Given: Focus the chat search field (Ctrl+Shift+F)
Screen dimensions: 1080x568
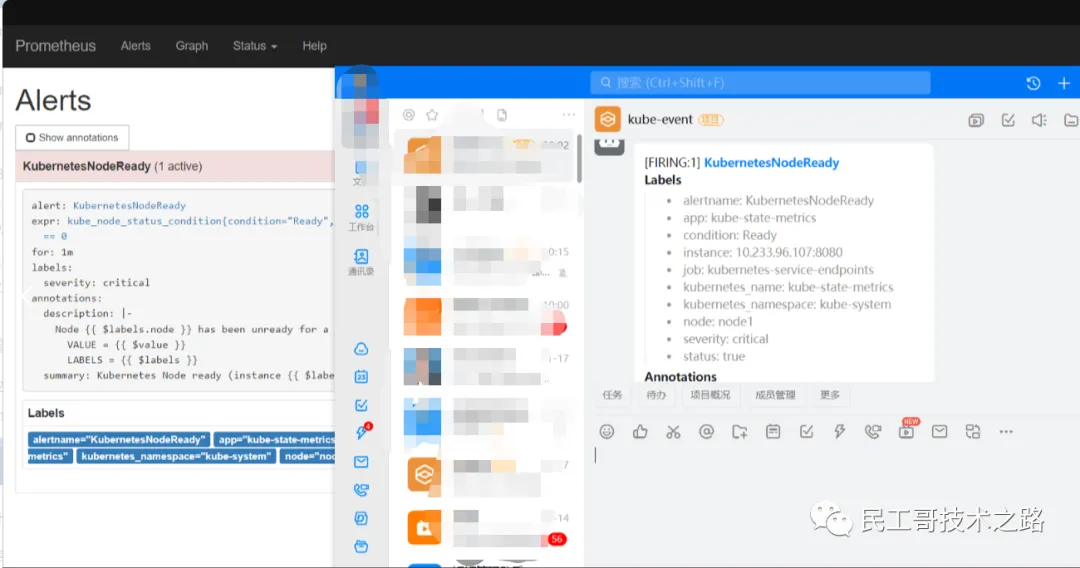Looking at the screenshot, I should [x=760, y=83].
